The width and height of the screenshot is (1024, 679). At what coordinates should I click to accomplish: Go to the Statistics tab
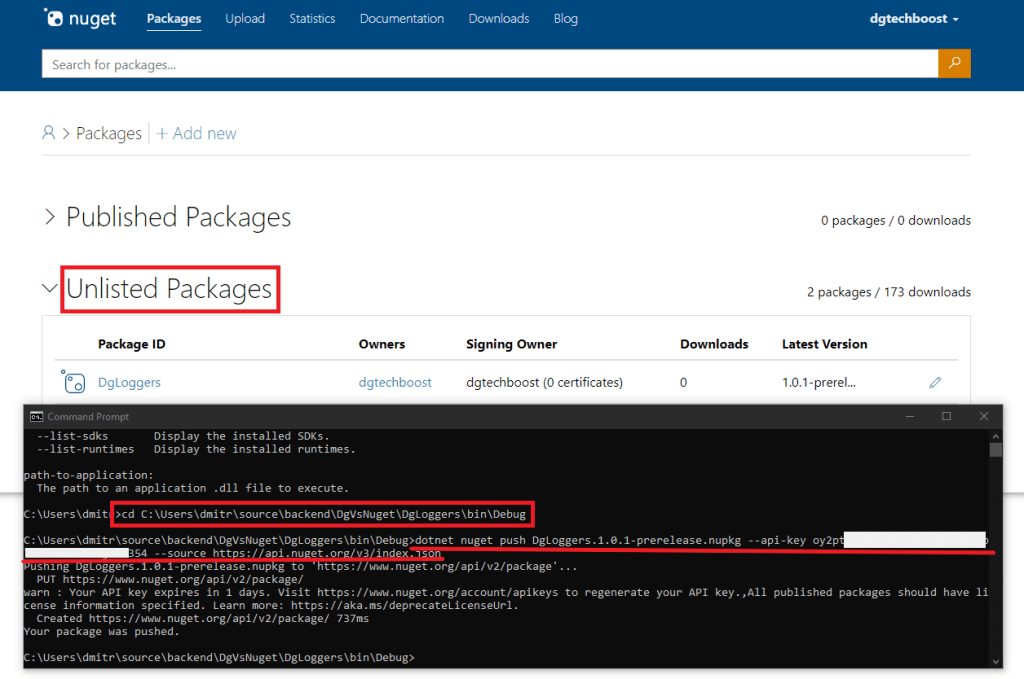click(x=312, y=19)
